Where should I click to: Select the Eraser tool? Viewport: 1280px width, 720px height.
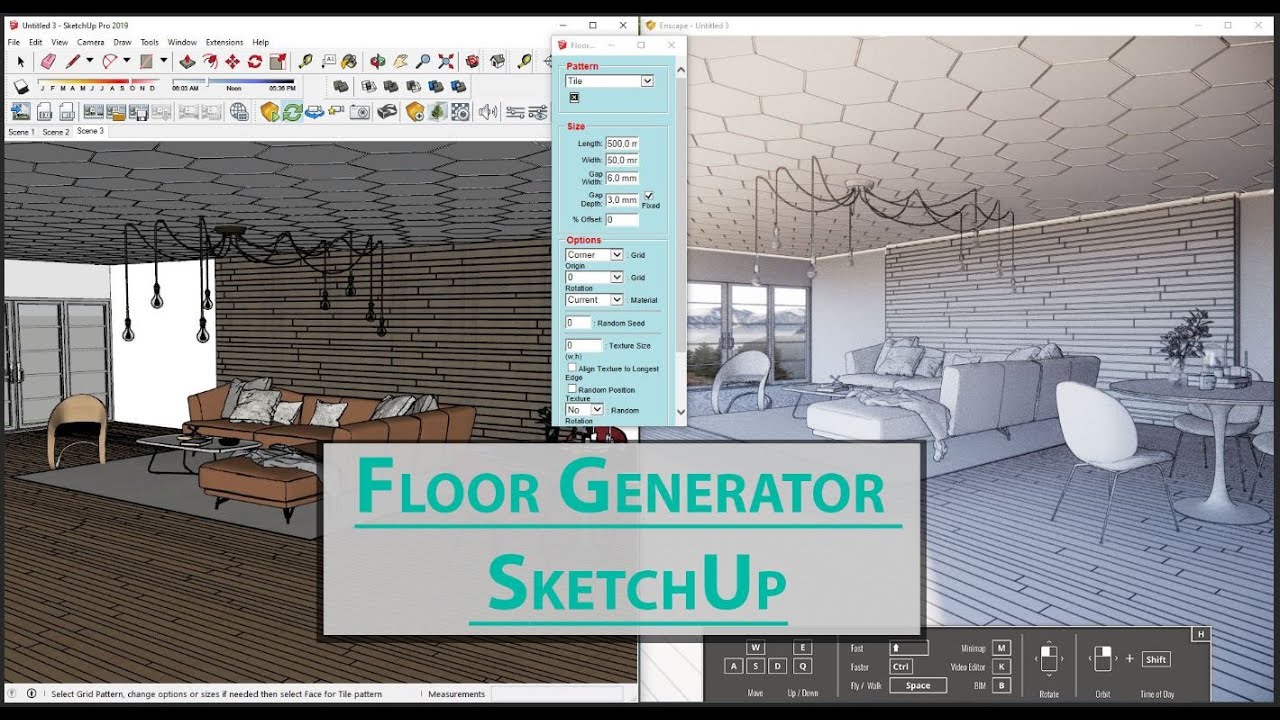click(x=48, y=61)
